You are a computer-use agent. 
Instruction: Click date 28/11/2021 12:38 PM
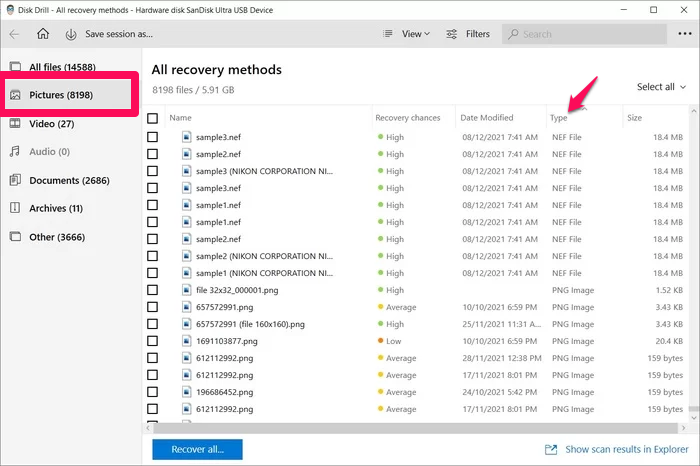point(502,358)
